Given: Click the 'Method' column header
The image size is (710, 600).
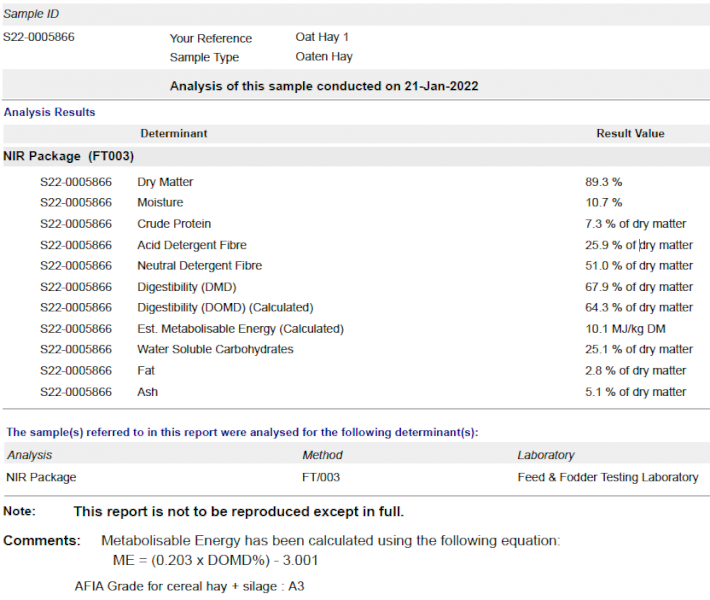Looking at the screenshot, I should coord(322,455).
